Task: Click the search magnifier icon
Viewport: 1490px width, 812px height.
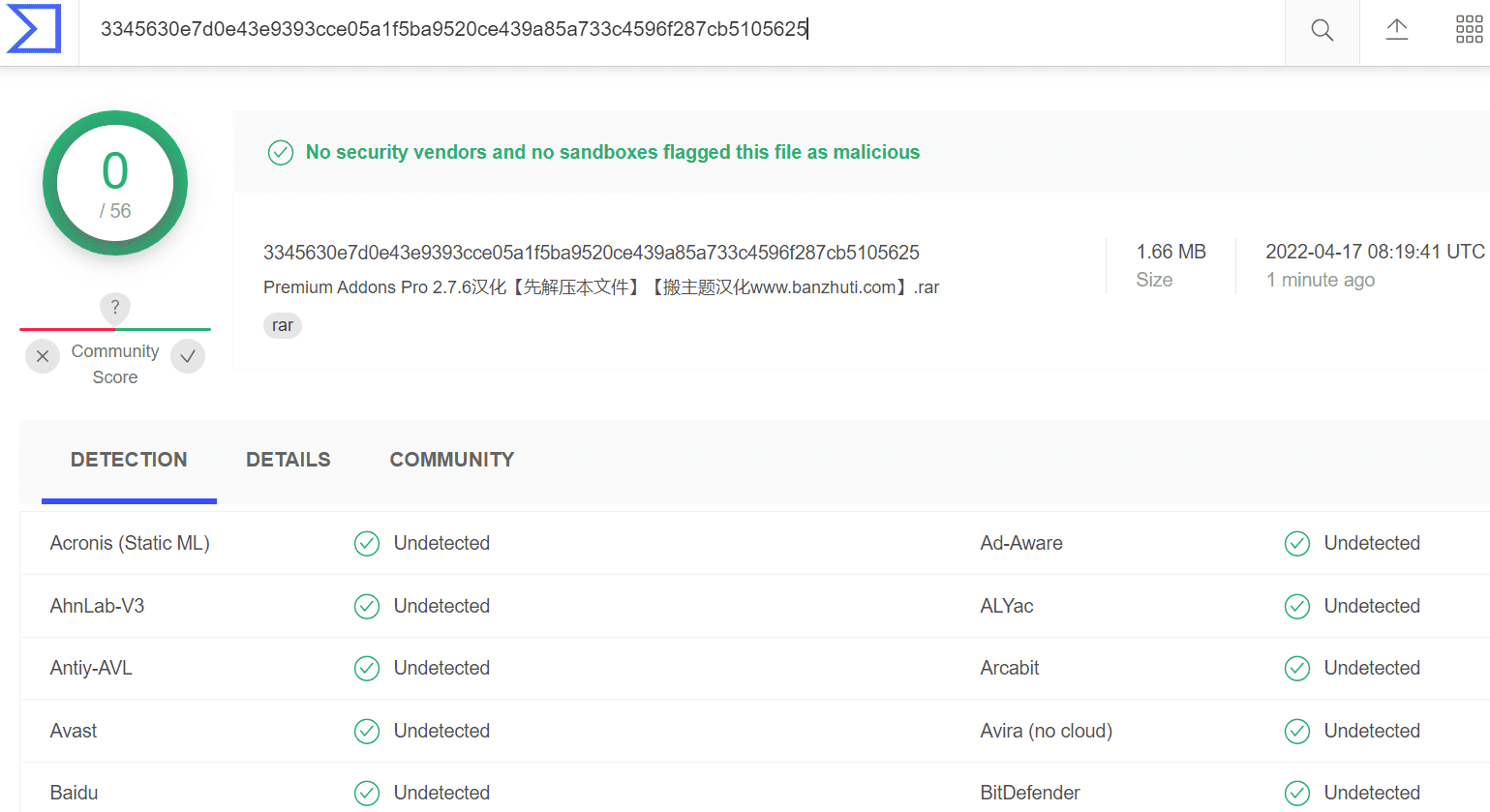Action: 1322,30
